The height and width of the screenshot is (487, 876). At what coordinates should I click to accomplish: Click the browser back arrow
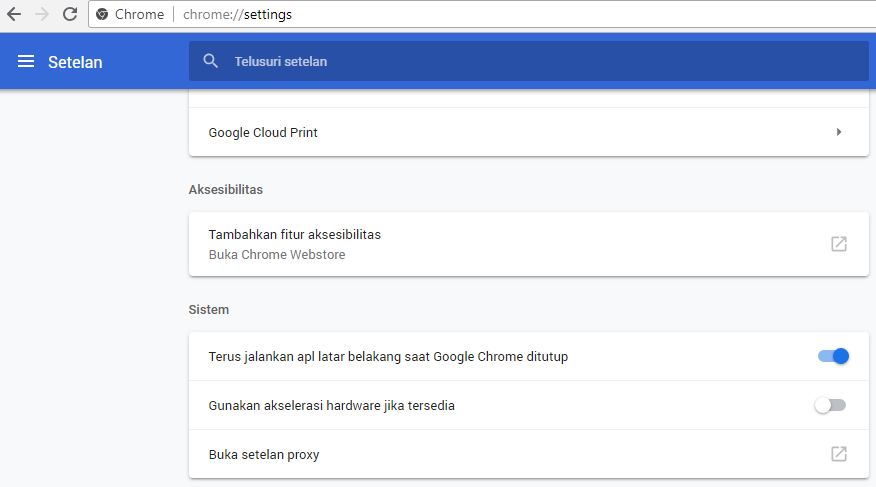[14, 15]
